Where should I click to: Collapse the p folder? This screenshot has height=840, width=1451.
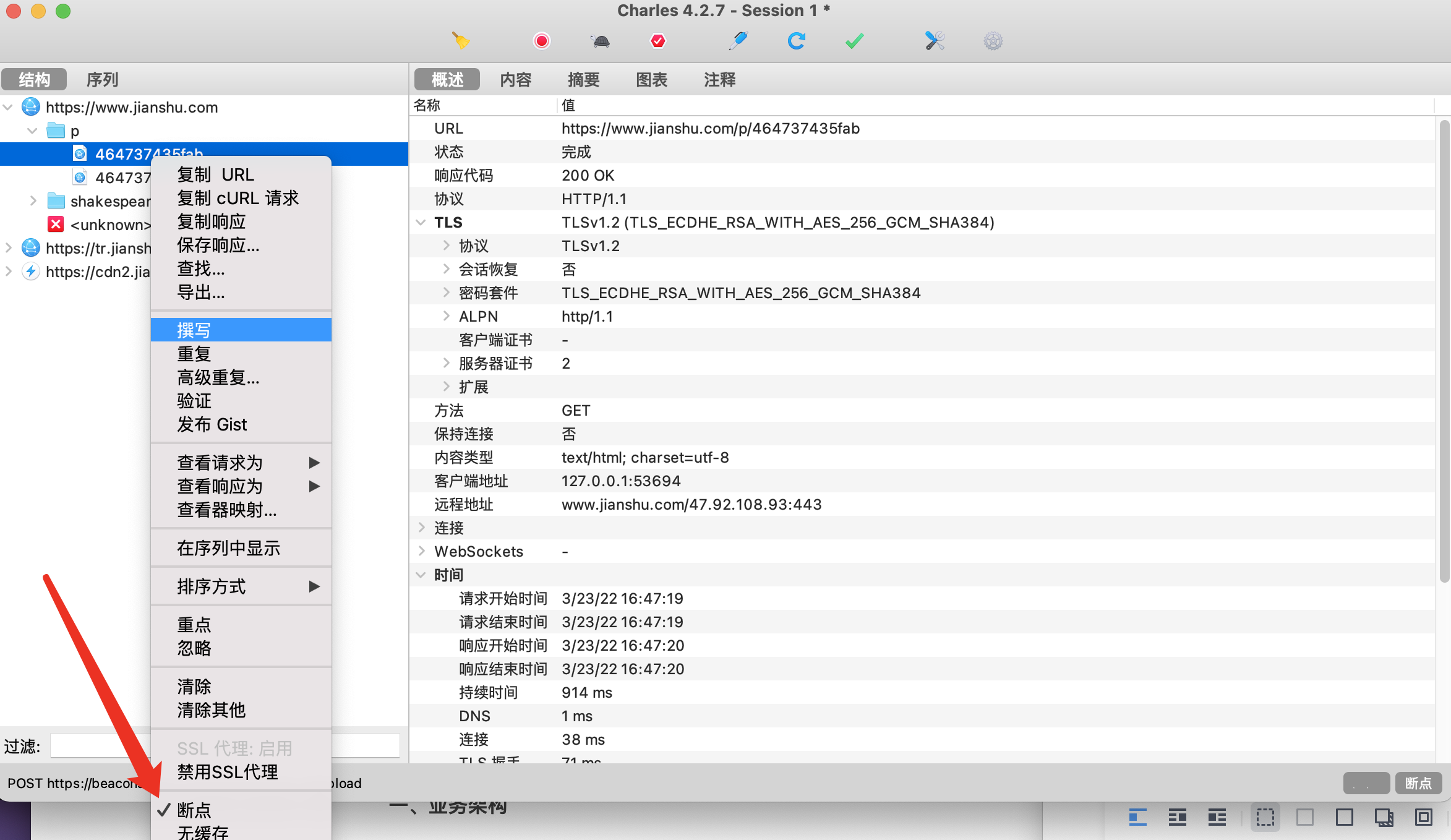tap(33, 131)
